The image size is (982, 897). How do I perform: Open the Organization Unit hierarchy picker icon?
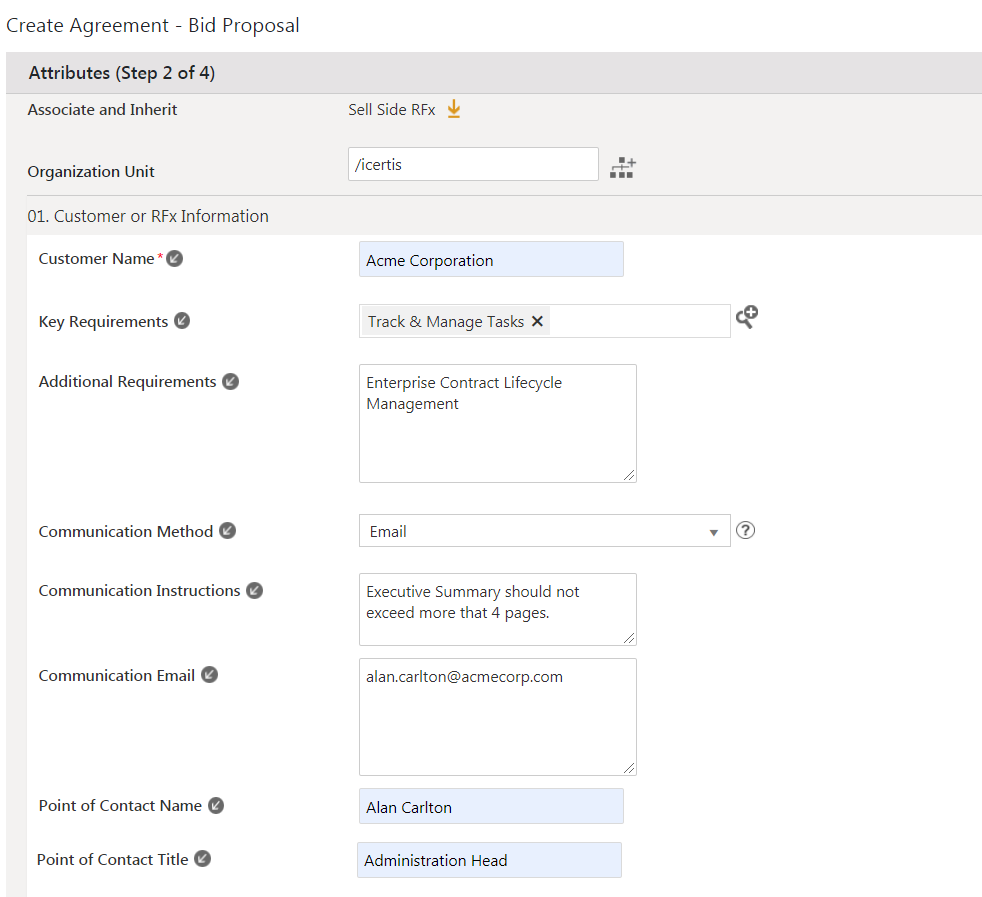623,167
